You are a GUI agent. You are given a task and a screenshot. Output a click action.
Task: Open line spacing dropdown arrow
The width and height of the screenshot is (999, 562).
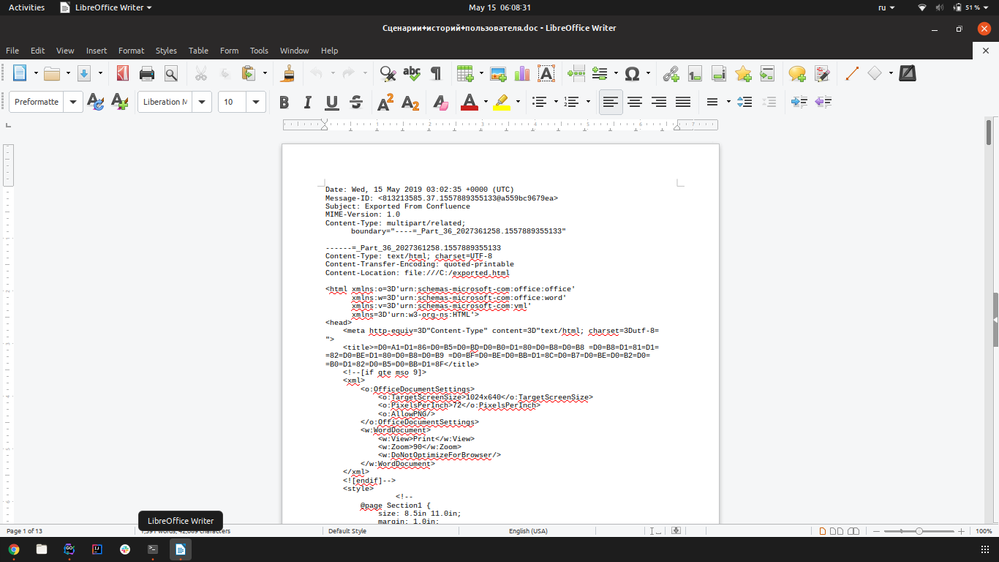728,102
